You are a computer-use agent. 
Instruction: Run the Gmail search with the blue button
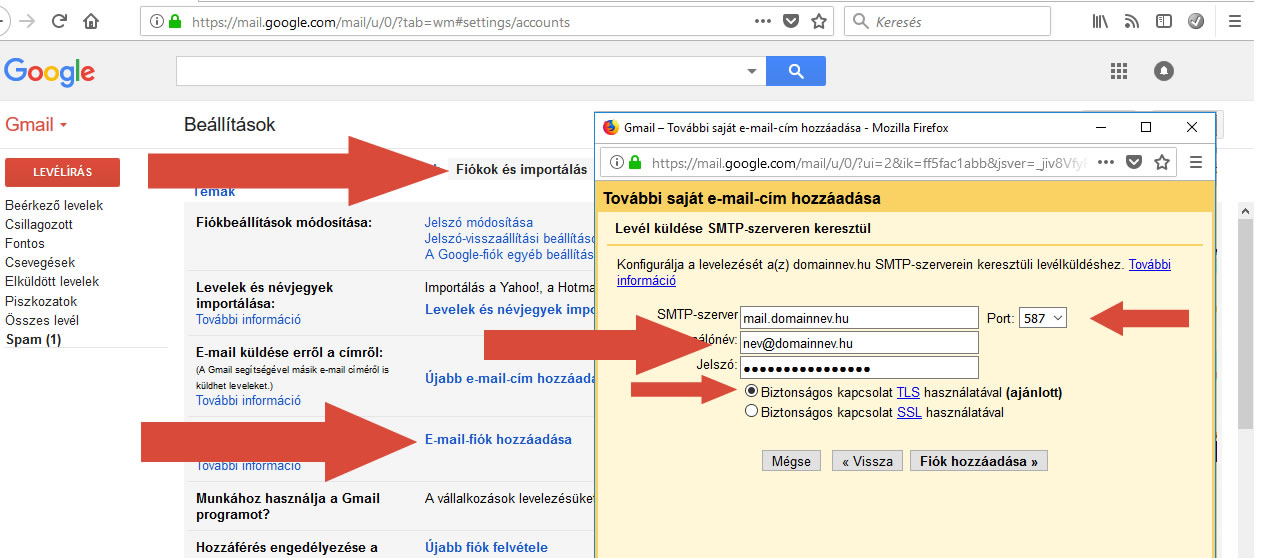pos(796,71)
